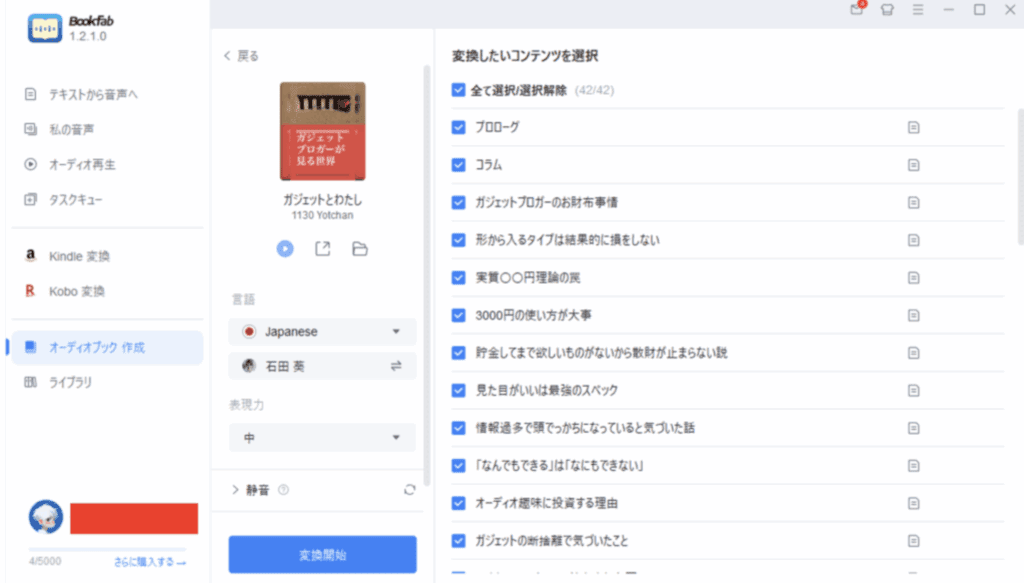The height and width of the screenshot is (583, 1024).
Task: Click the export icon below the book title
Action: tap(322, 249)
